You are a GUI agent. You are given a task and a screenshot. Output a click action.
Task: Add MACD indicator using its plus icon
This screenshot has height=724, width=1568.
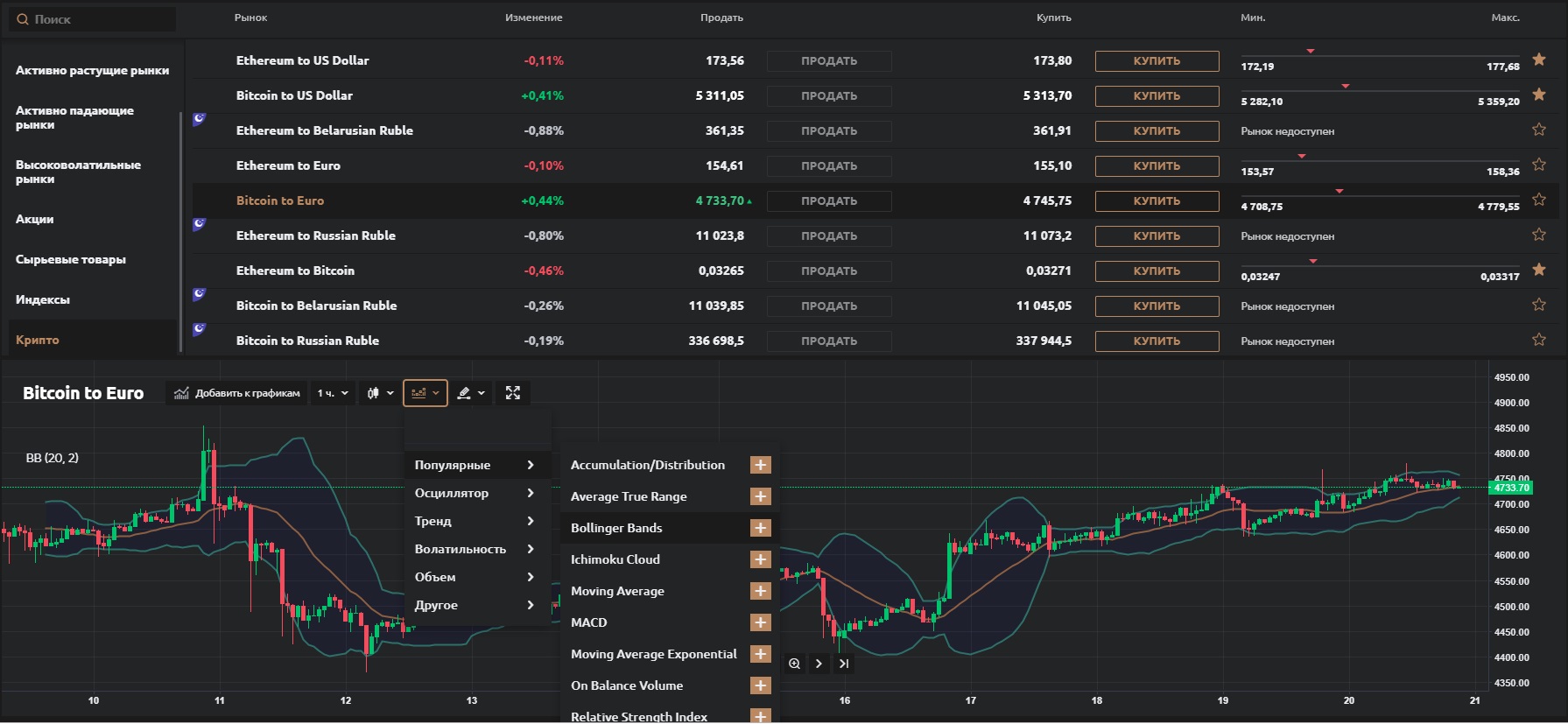(760, 622)
